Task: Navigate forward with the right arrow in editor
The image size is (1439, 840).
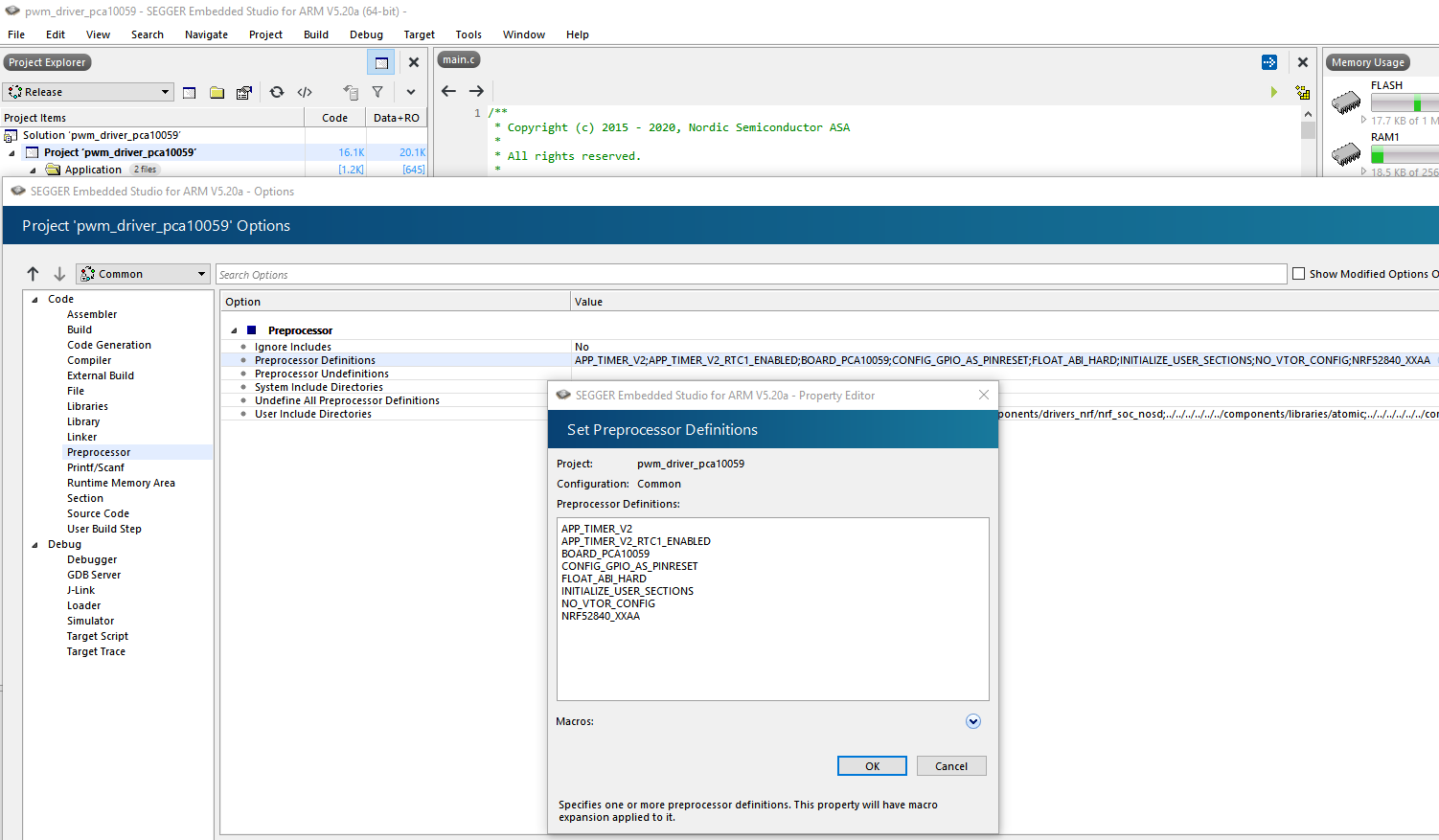Action: (476, 91)
